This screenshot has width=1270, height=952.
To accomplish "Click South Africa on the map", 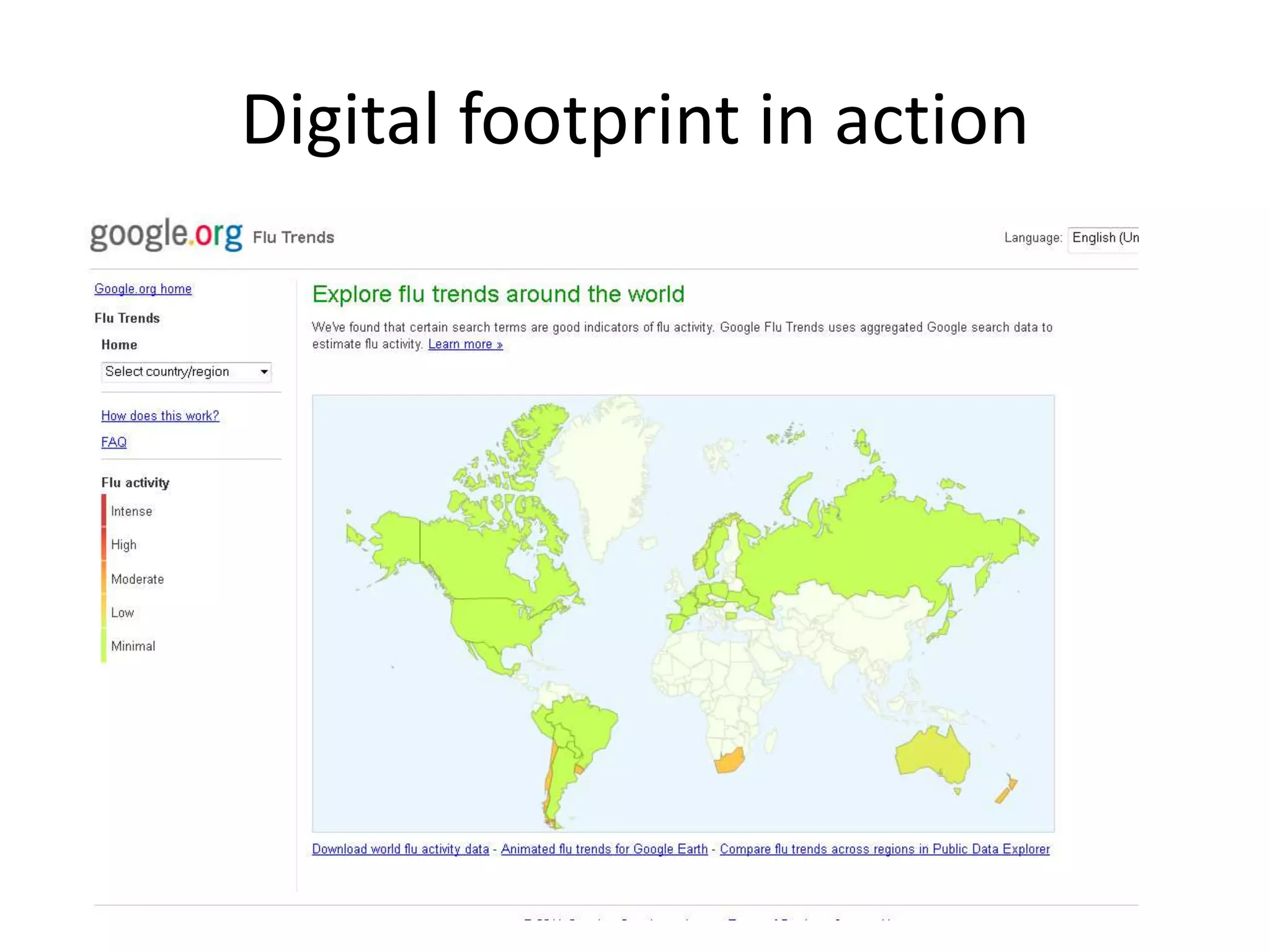I will coord(729,760).
